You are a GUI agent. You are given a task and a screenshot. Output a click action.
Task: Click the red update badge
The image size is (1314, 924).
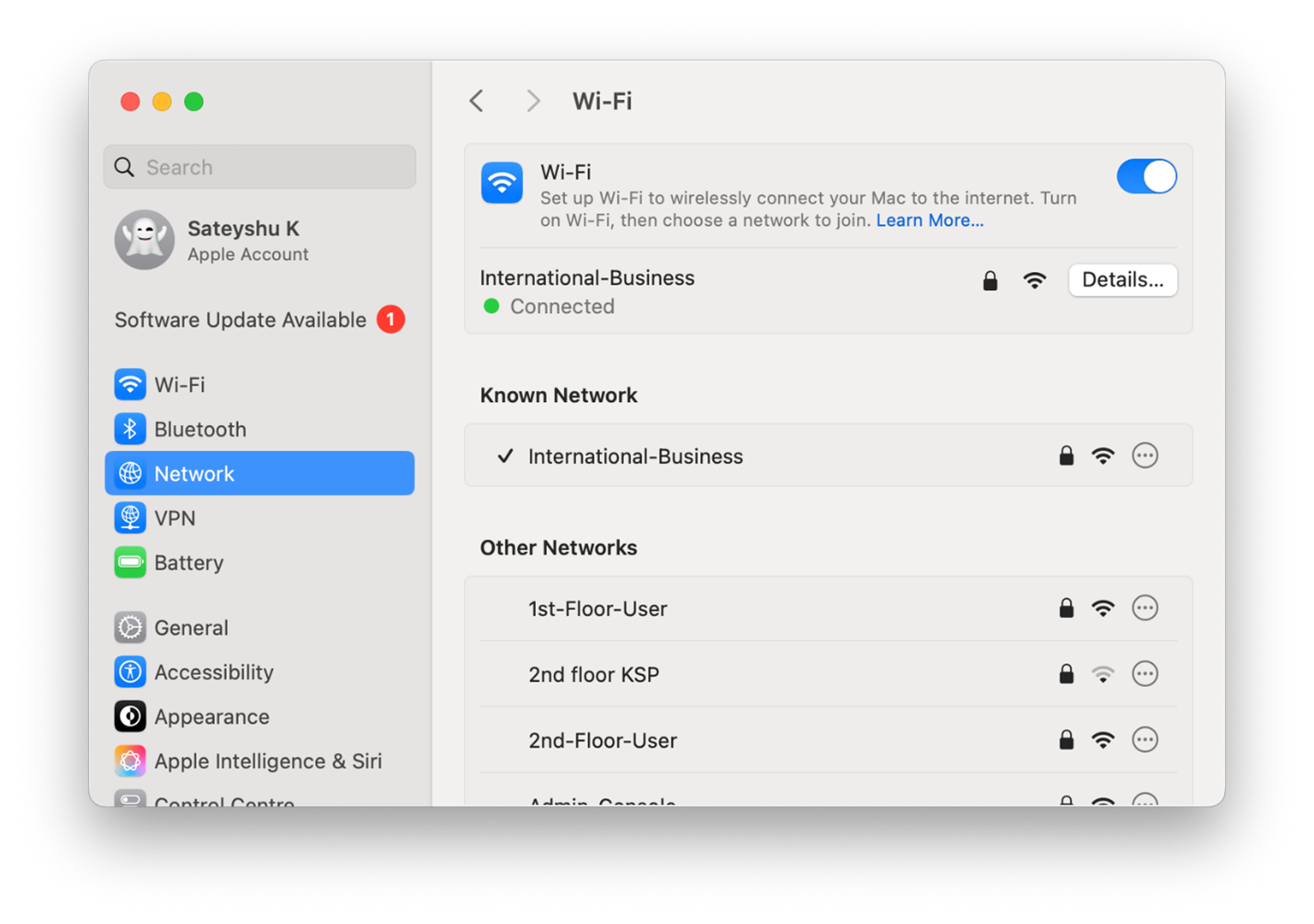click(391, 320)
